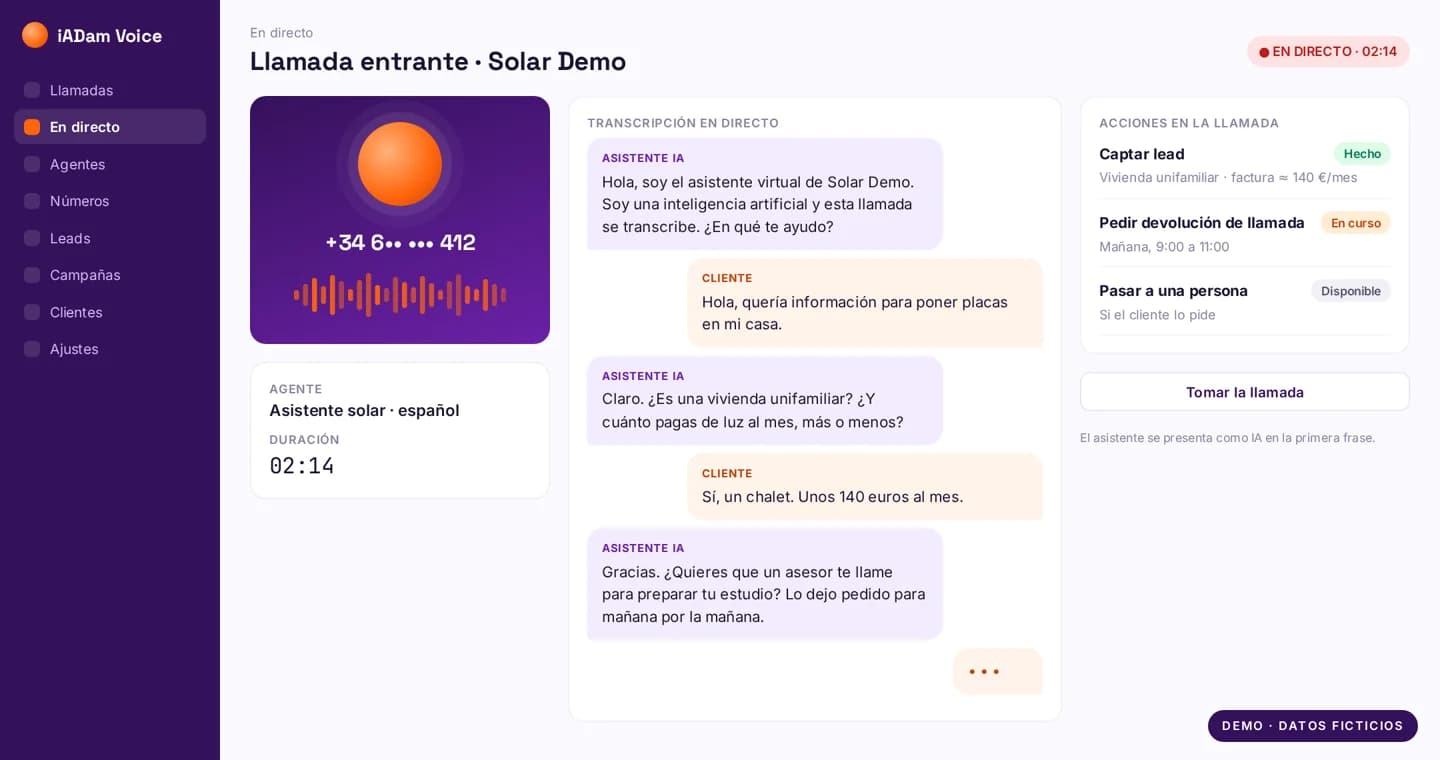This screenshot has width=1440, height=760.
Task: Click the Mañana, 9:00 a 11:00 detail
Action: [x=1164, y=247]
